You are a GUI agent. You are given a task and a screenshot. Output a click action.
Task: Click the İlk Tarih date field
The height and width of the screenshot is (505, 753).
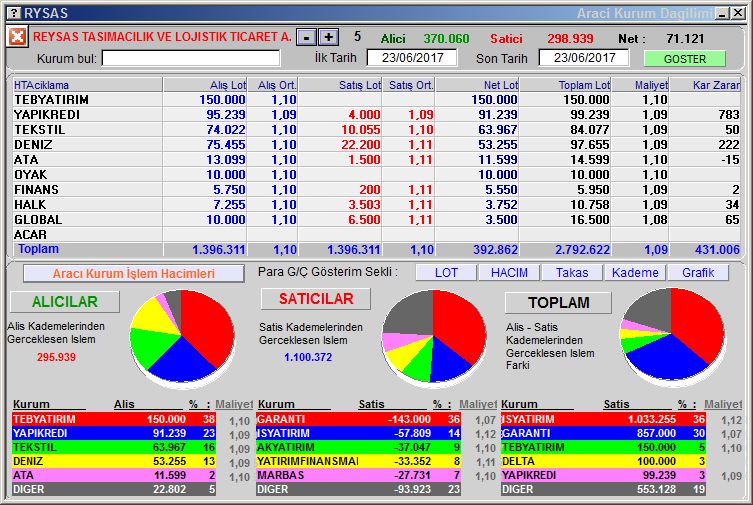click(412, 58)
